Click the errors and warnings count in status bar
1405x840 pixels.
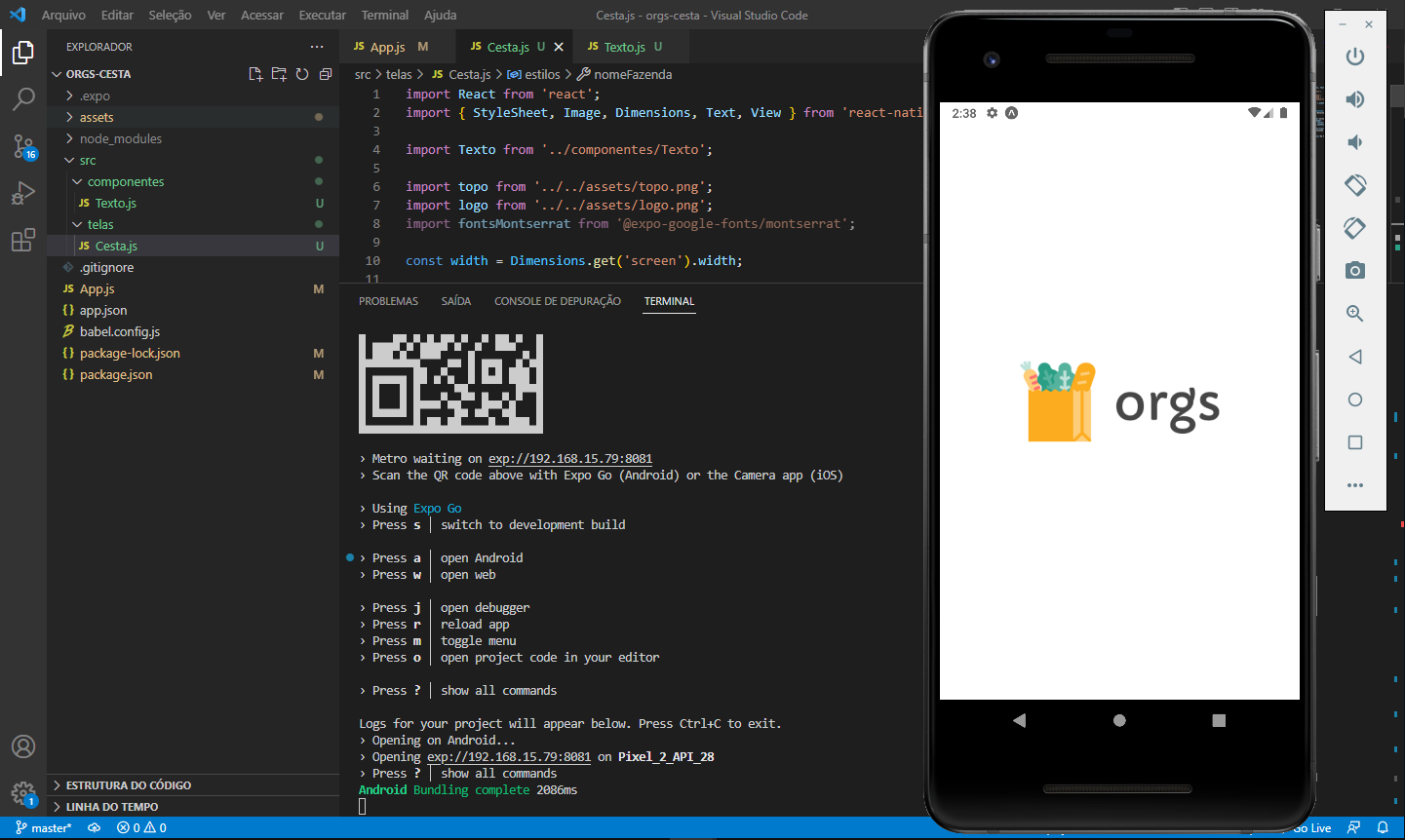[x=141, y=828]
